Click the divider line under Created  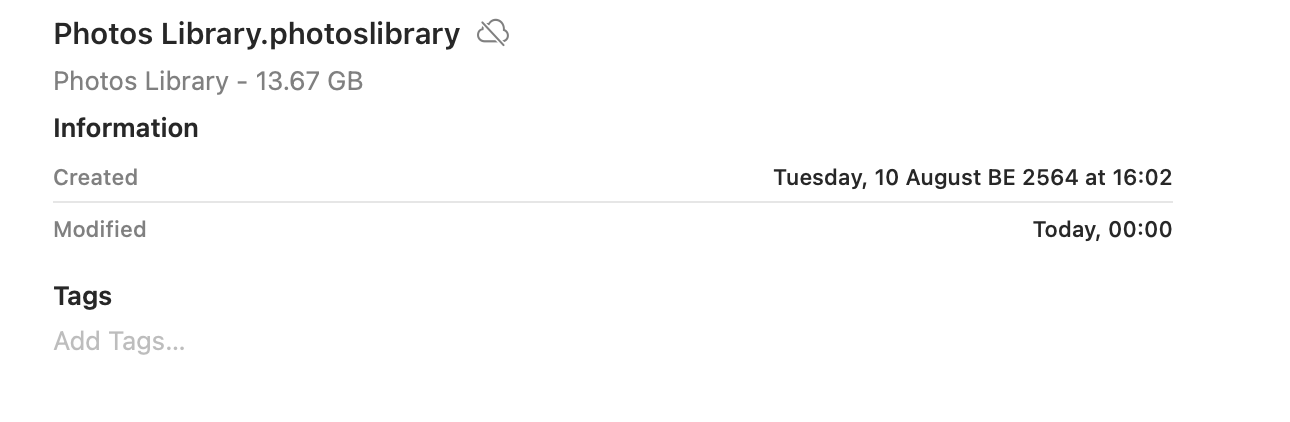coord(613,202)
